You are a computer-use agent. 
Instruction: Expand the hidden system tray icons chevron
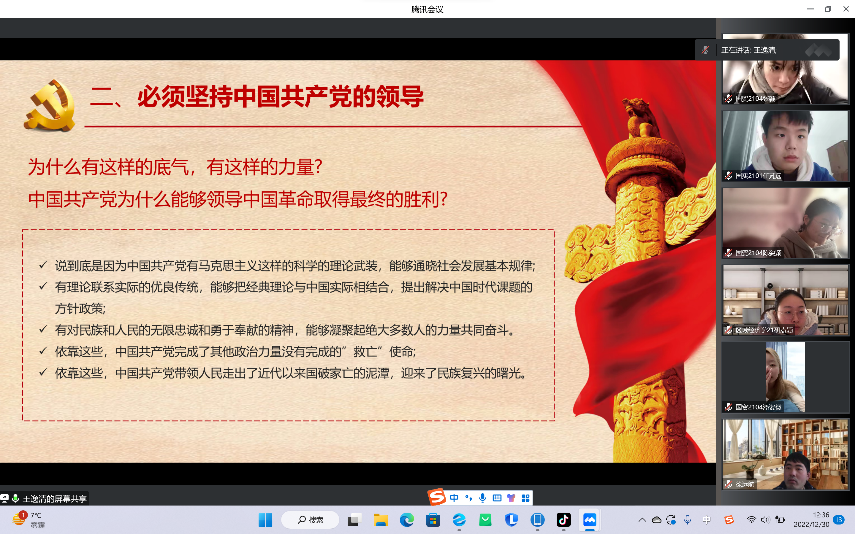click(642, 520)
